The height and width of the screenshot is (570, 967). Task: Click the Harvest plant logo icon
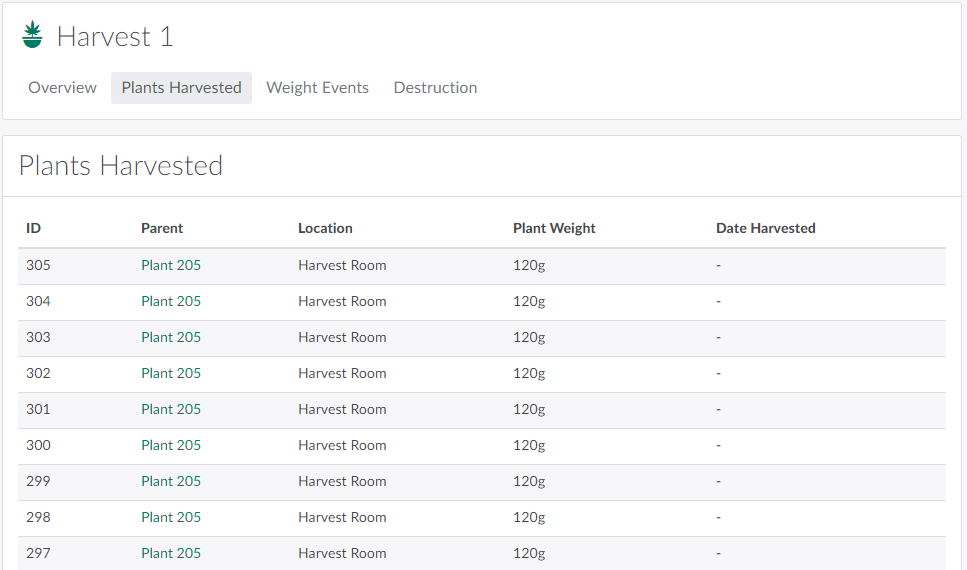coord(32,36)
